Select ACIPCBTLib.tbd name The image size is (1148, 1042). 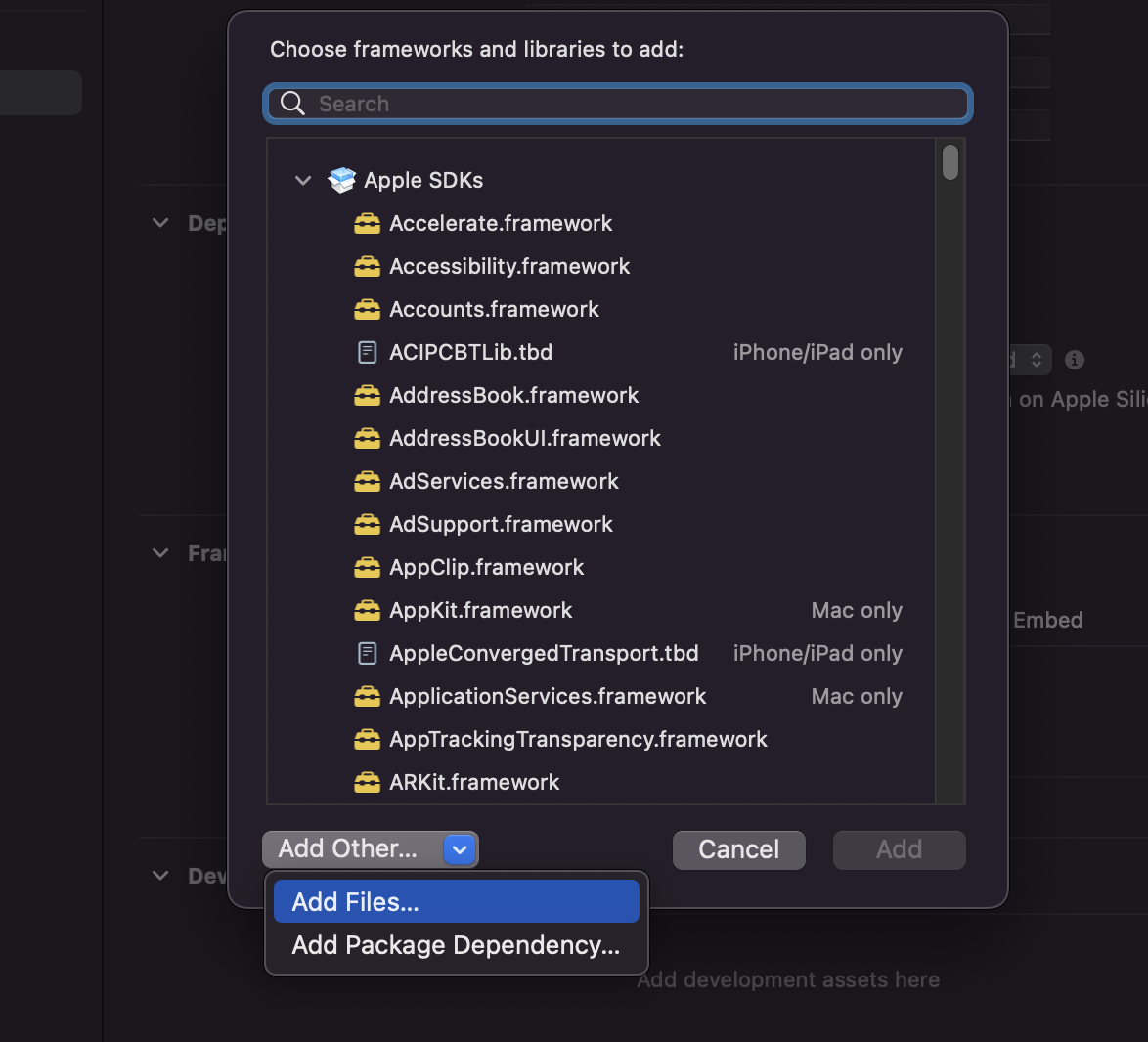pyautogui.click(x=470, y=353)
